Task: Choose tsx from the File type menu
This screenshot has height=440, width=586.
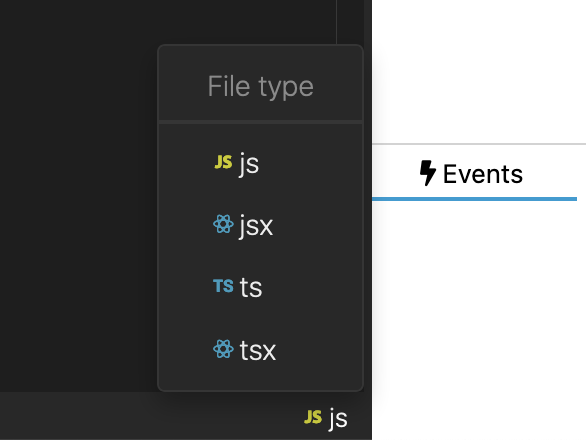Action: pyautogui.click(x=260, y=350)
